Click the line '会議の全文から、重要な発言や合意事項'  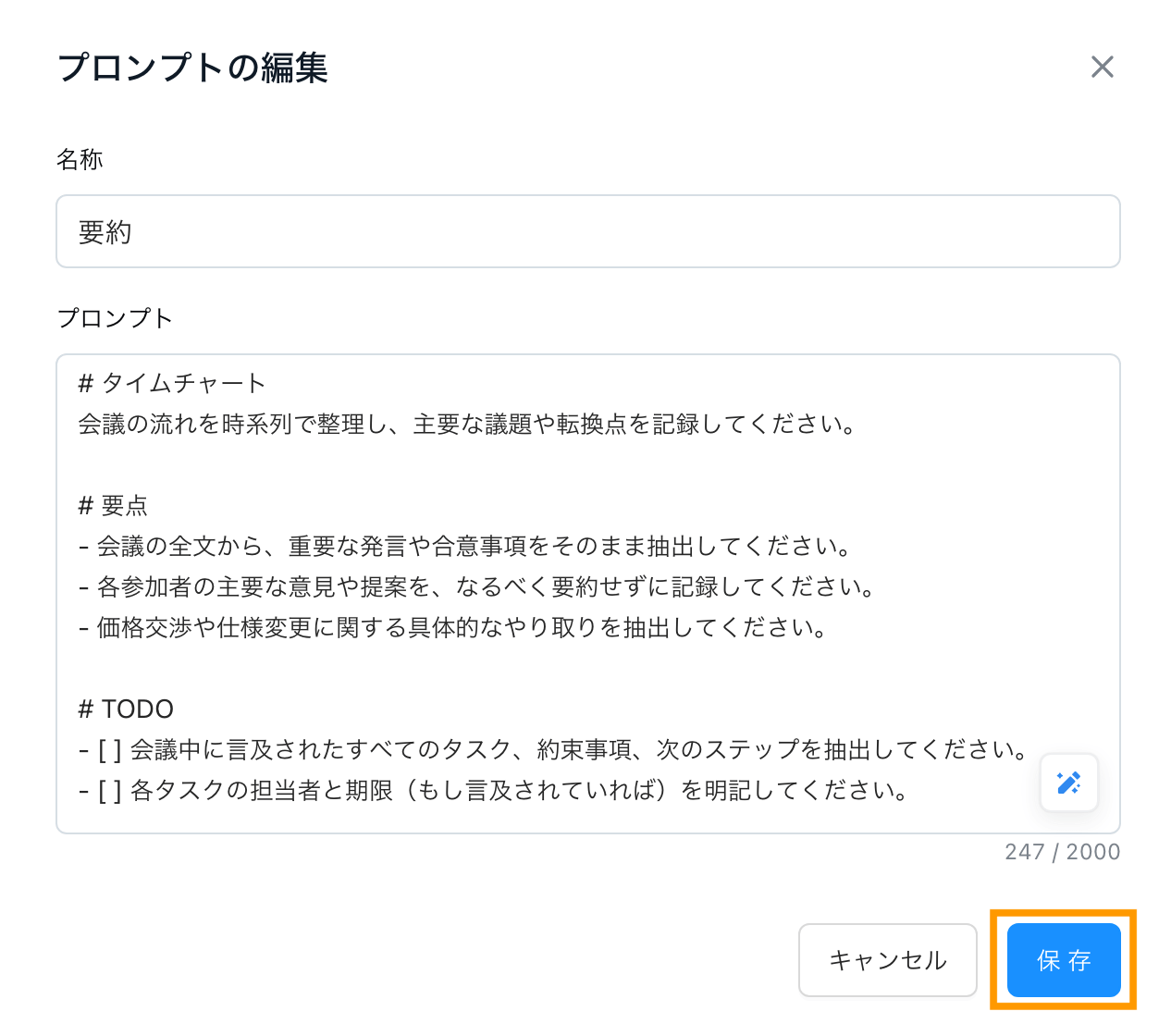[x=464, y=546]
